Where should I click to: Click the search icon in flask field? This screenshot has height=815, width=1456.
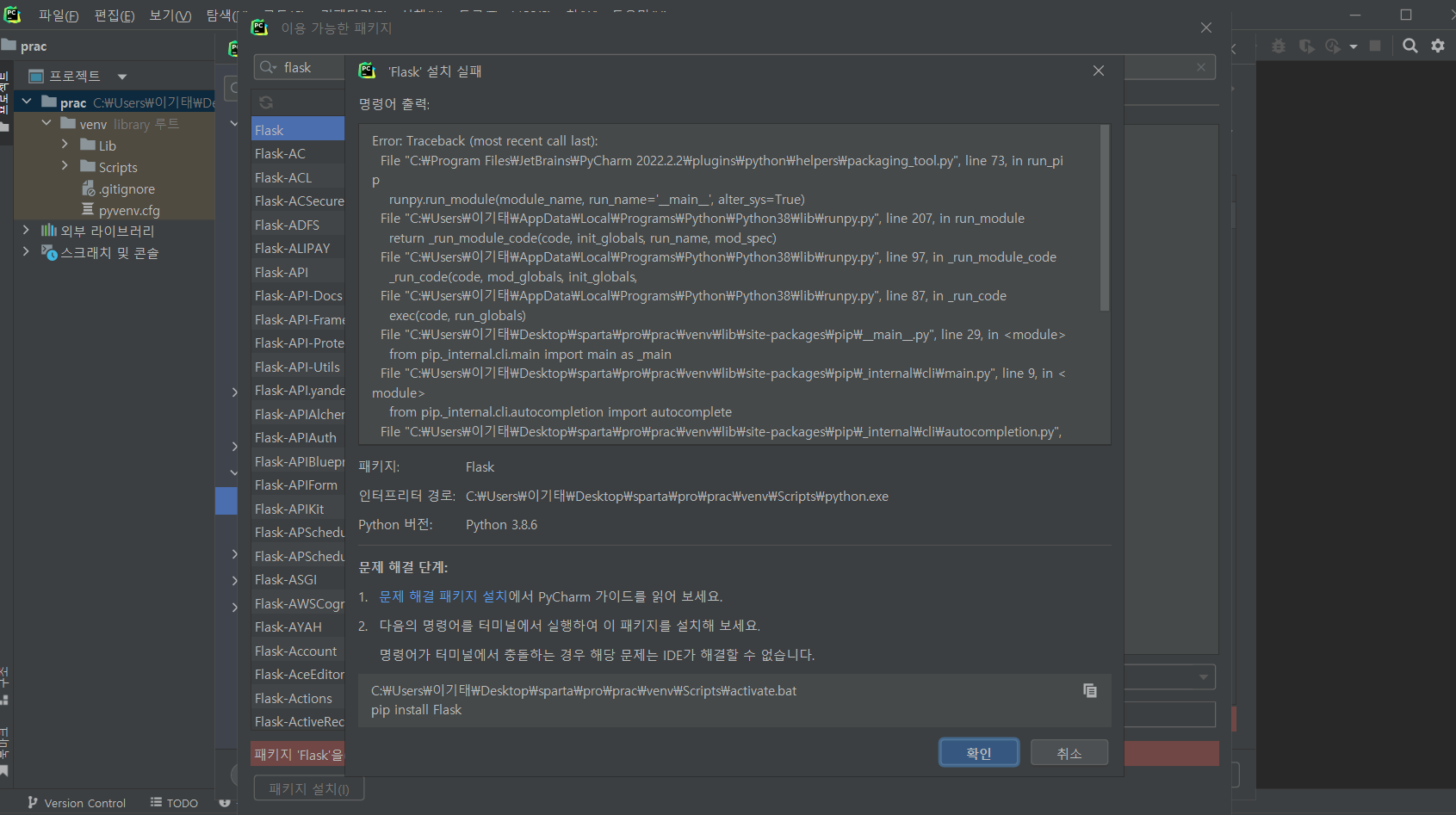coord(268,67)
